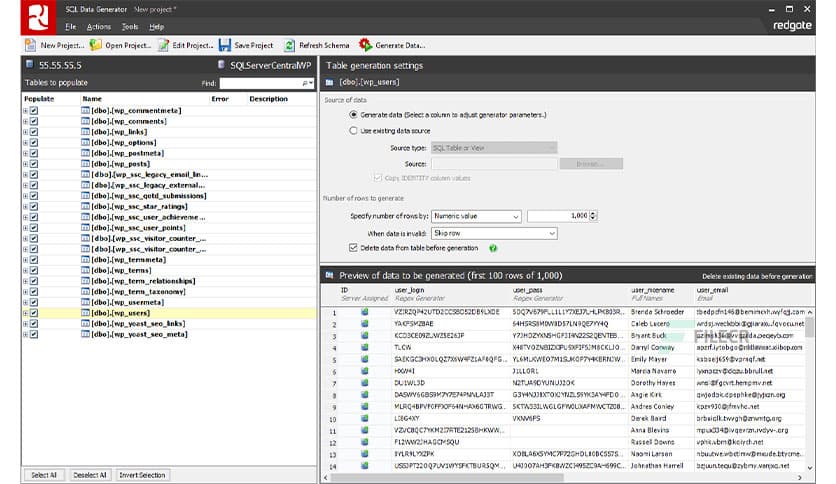Expand the [dbo].[wp_yoast_seo_meta] tree node
This screenshot has width=836, height=484.
(x=25, y=334)
